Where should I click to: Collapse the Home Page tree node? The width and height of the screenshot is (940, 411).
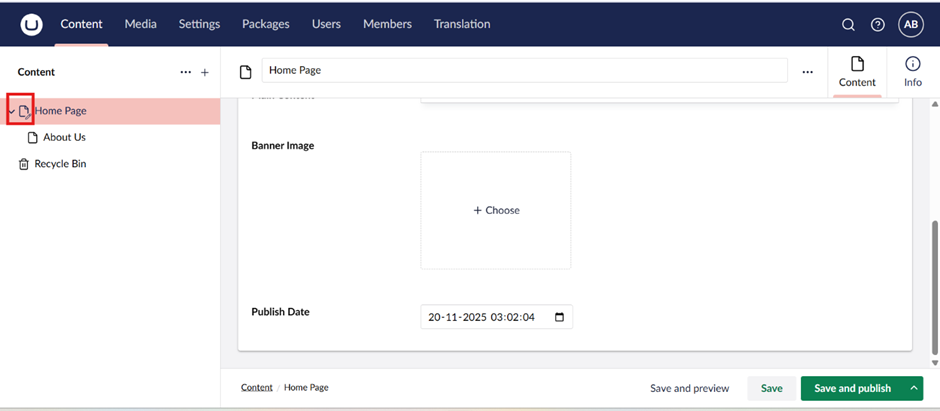(x=12, y=111)
